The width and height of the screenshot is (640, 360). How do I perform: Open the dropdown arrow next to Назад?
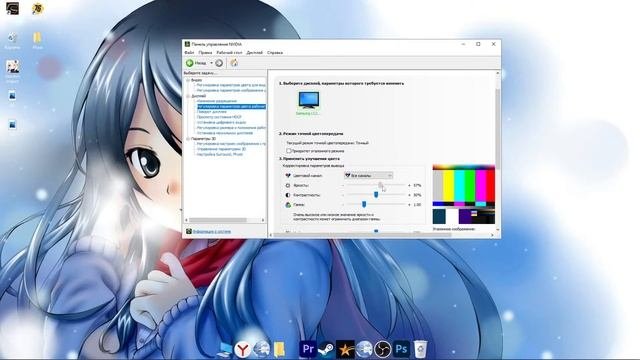coord(211,63)
